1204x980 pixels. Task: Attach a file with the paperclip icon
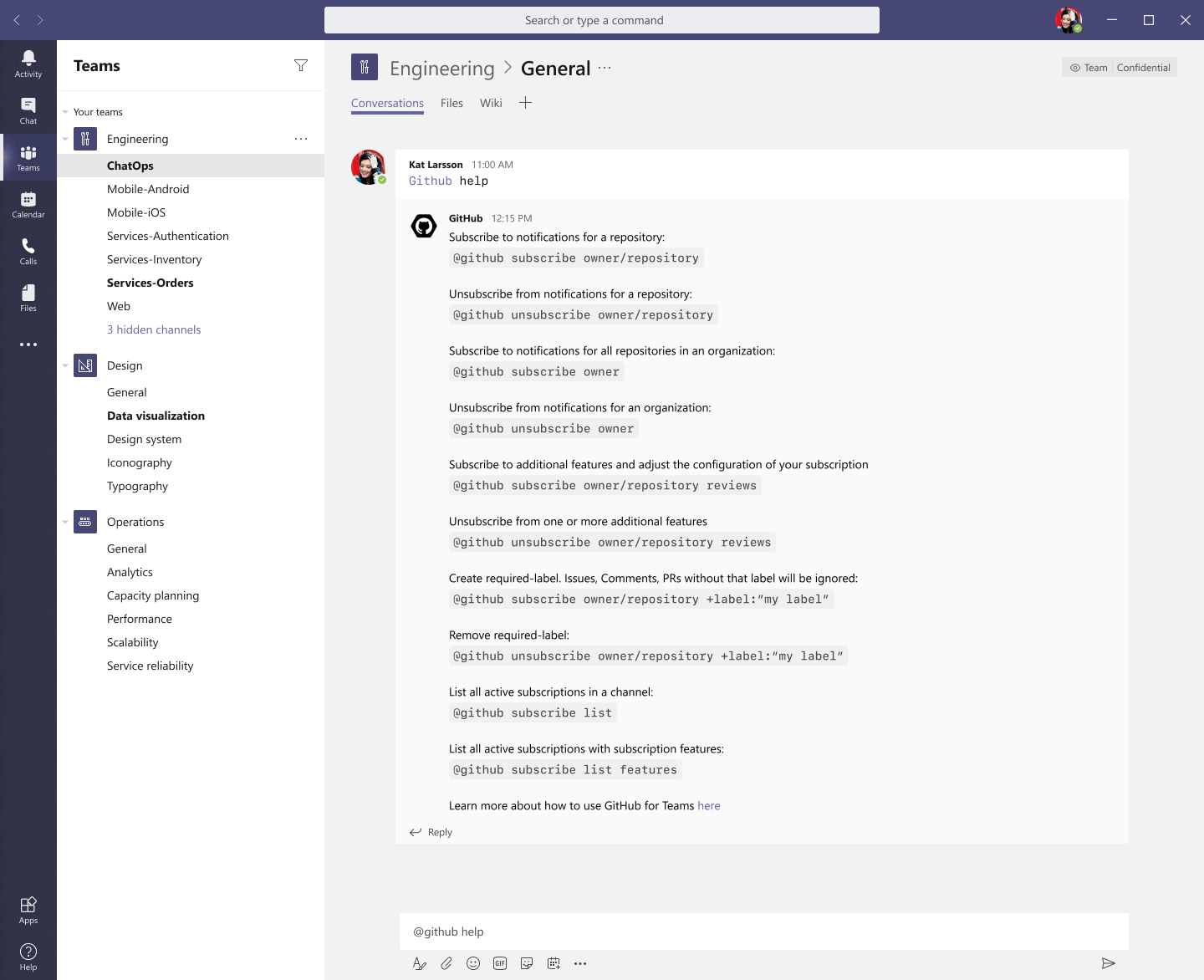(446, 963)
